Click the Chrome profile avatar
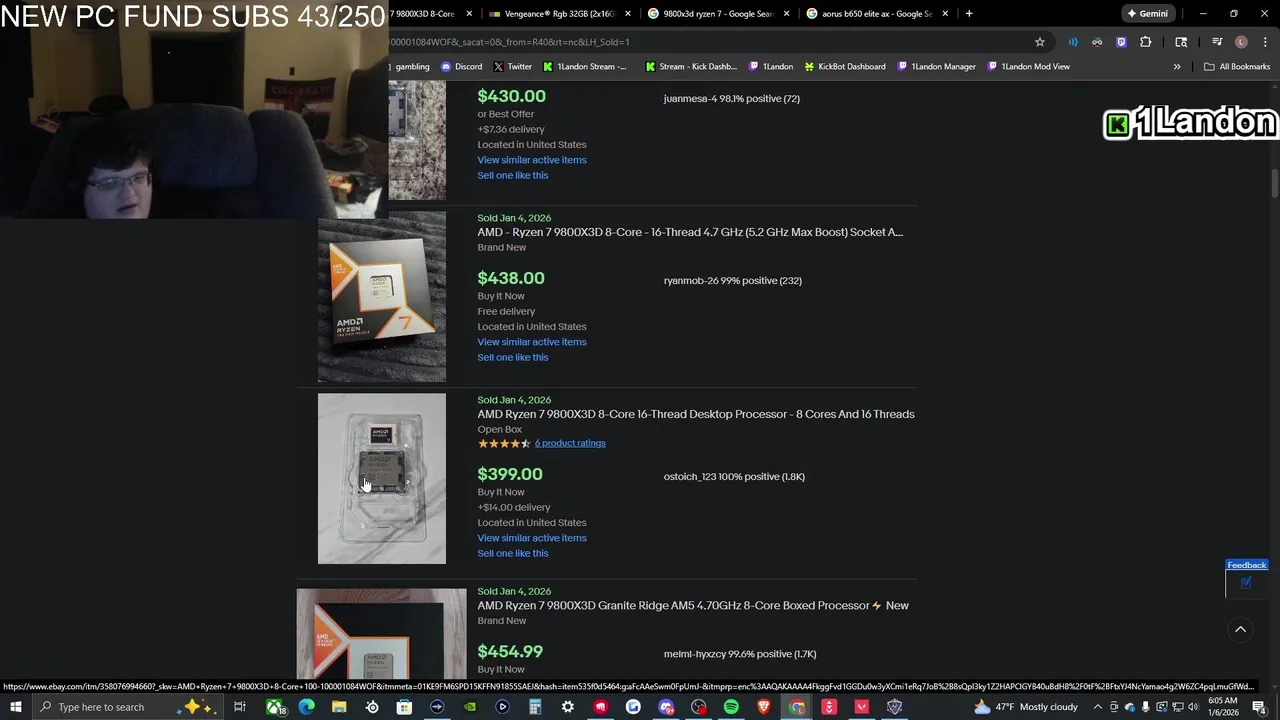This screenshot has width=1280, height=720. [x=1241, y=42]
